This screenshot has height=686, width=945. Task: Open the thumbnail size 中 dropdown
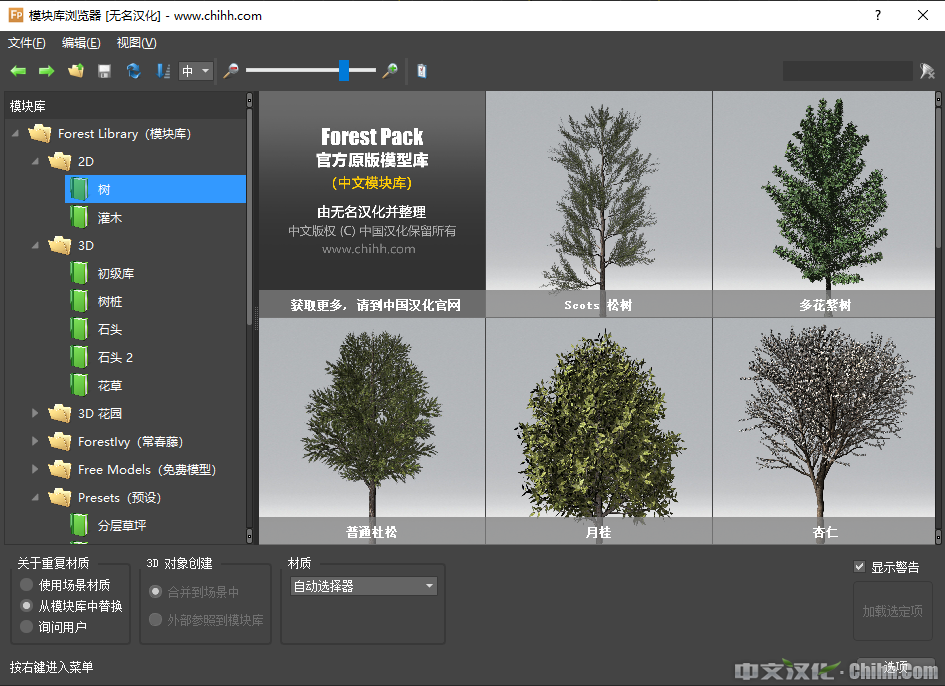click(x=196, y=71)
